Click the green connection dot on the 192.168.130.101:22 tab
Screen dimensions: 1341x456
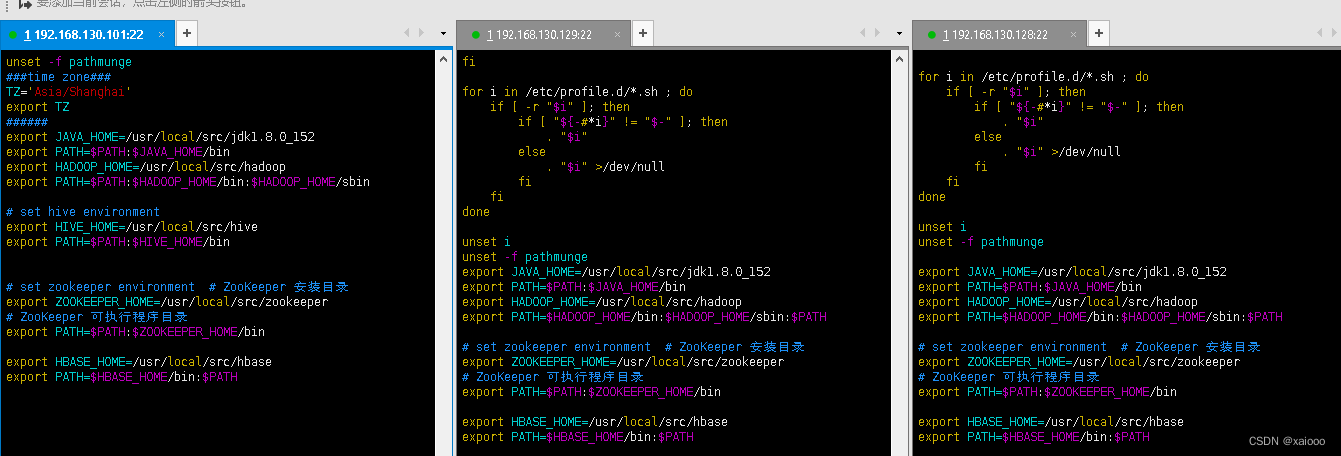coord(13,35)
